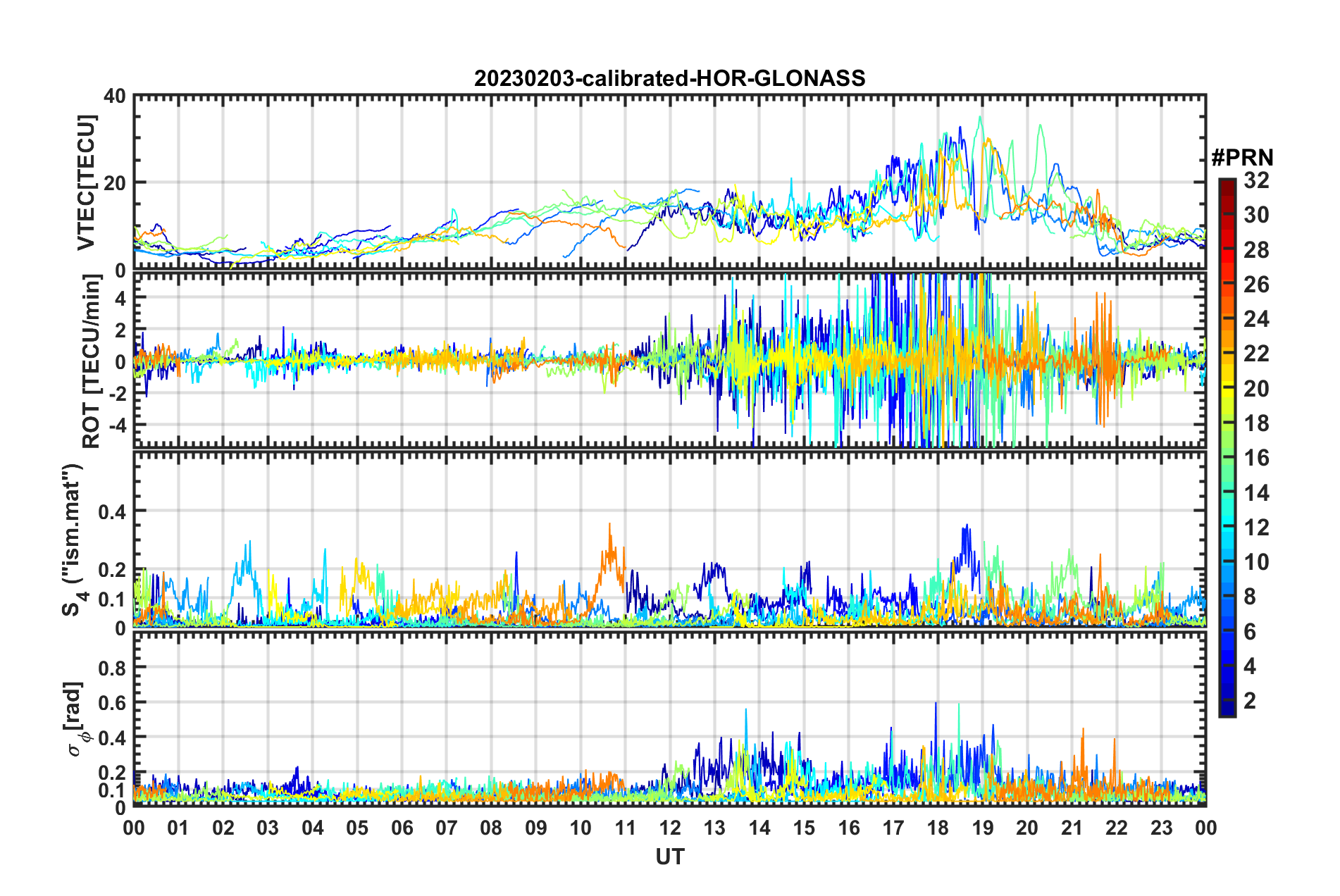The width and height of the screenshot is (1340, 896).
Task: Select the 0.2 tick on sigma-phi axis
Action: (112, 773)
